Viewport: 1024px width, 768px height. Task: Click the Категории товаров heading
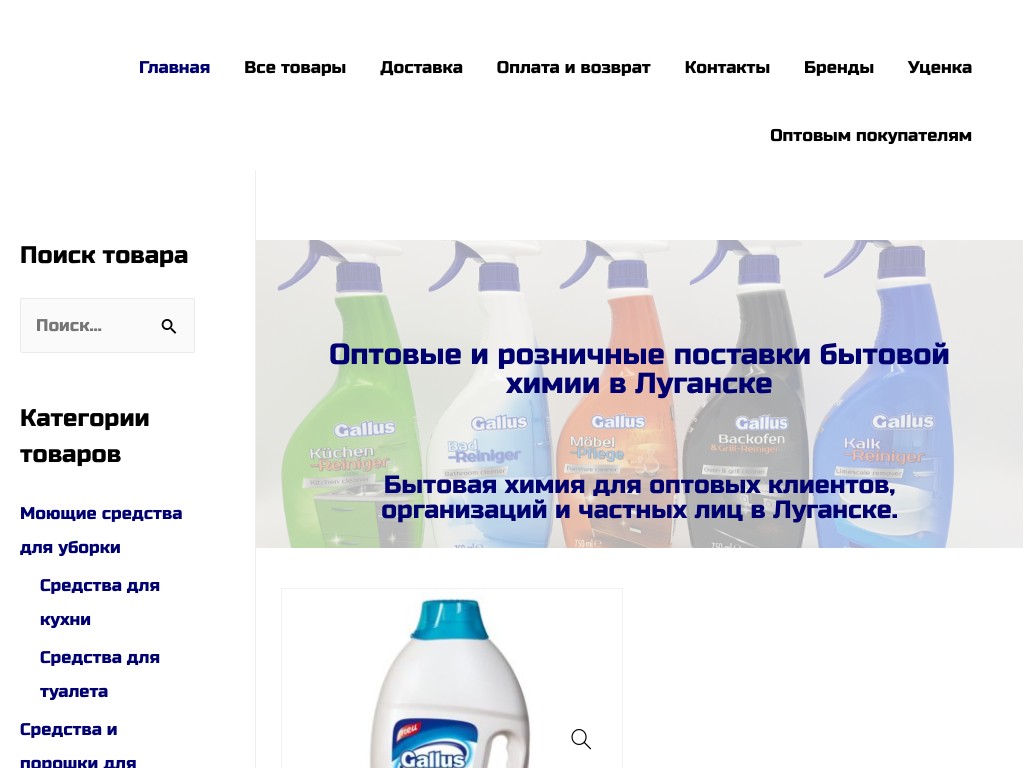[85, 436]
